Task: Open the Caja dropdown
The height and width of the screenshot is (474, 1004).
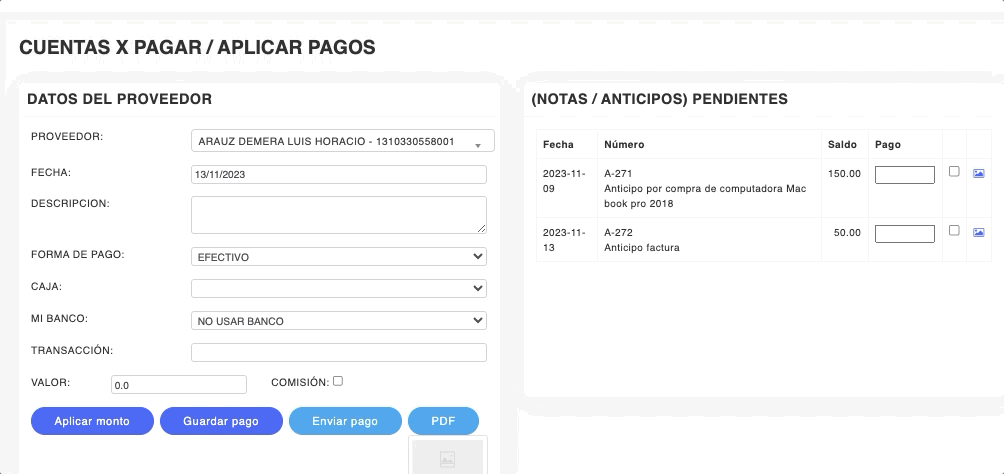Action: (x=338, y=289)
